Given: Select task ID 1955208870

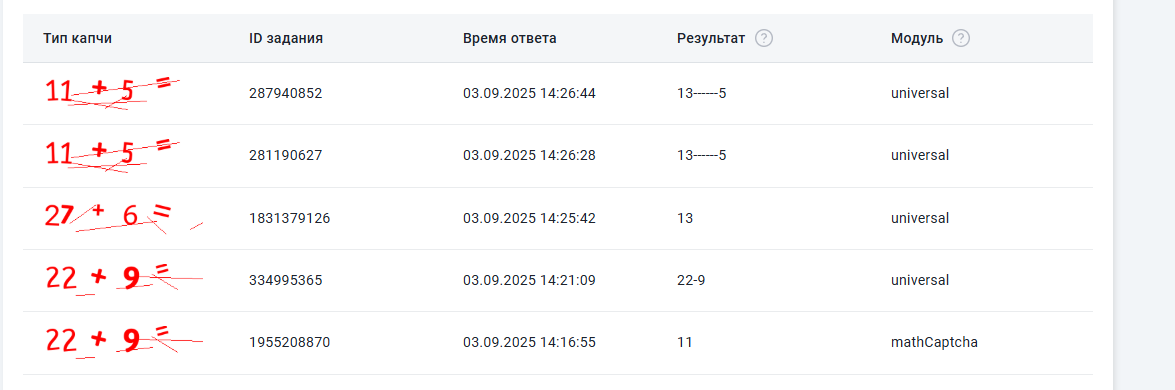Looking at the screenshot, I should click(x=289, y=343).
